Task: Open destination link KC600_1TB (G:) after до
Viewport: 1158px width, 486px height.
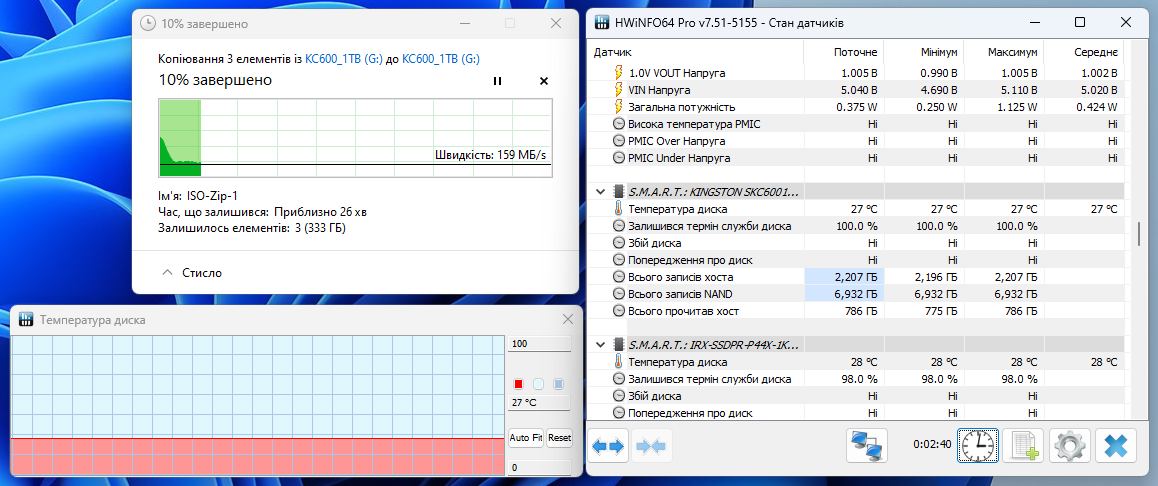Action: pos(440,59)
